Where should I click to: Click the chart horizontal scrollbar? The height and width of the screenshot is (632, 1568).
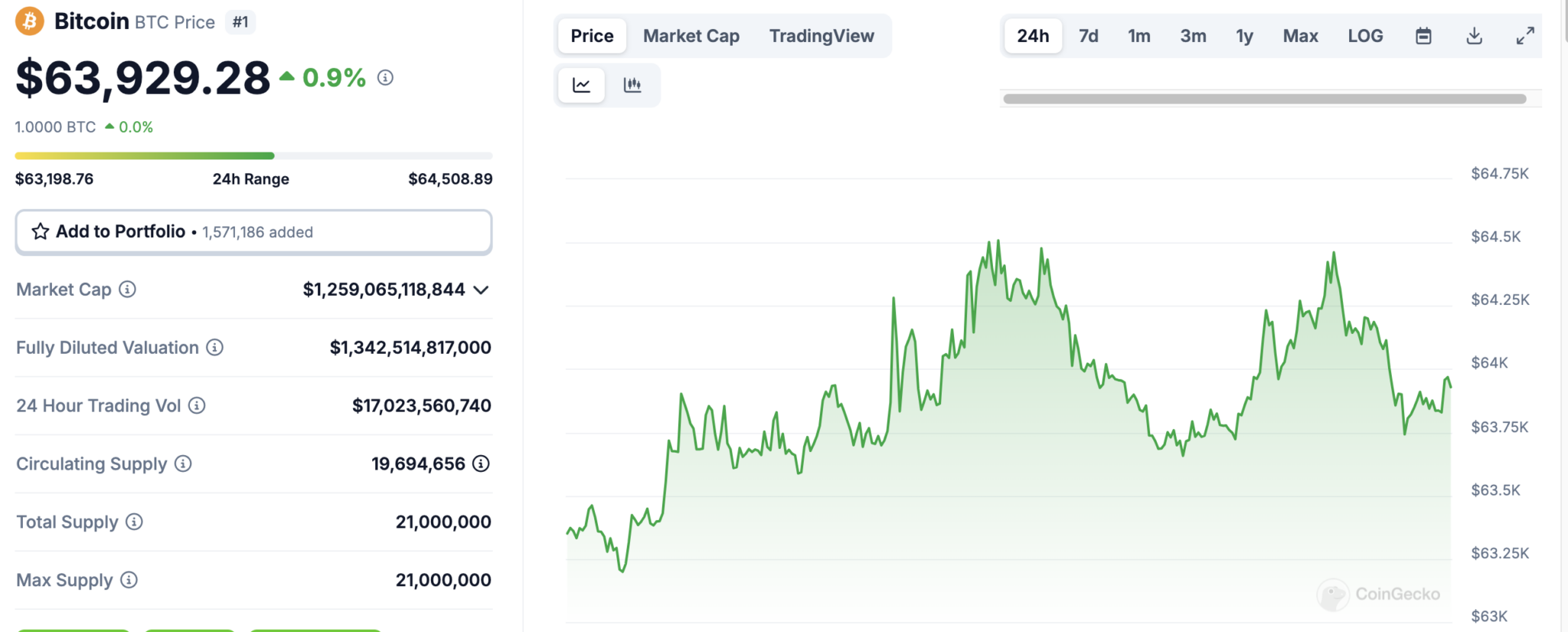coord(1265,99)
